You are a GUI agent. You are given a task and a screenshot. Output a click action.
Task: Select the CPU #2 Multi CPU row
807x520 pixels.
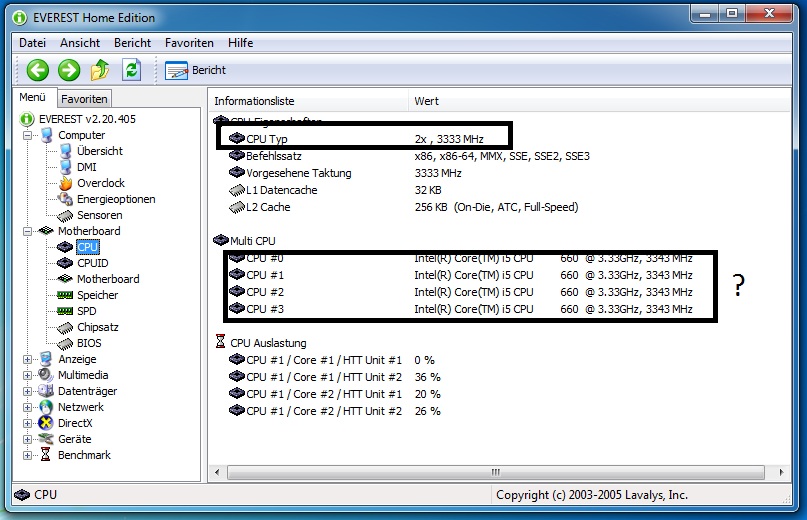pos(461,292)
